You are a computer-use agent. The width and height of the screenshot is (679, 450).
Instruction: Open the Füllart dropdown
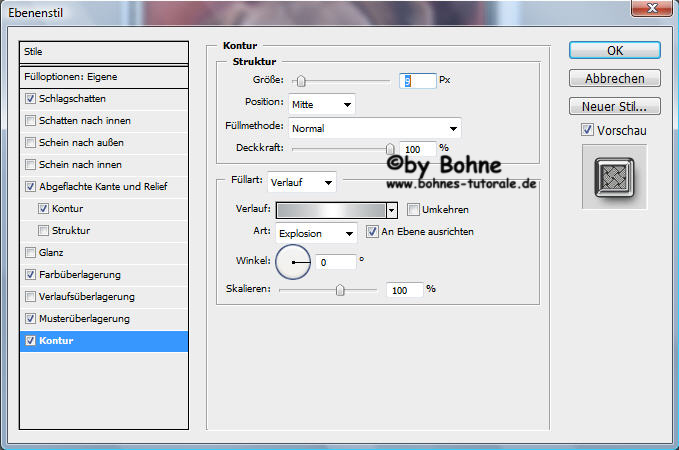coord(302,182)
